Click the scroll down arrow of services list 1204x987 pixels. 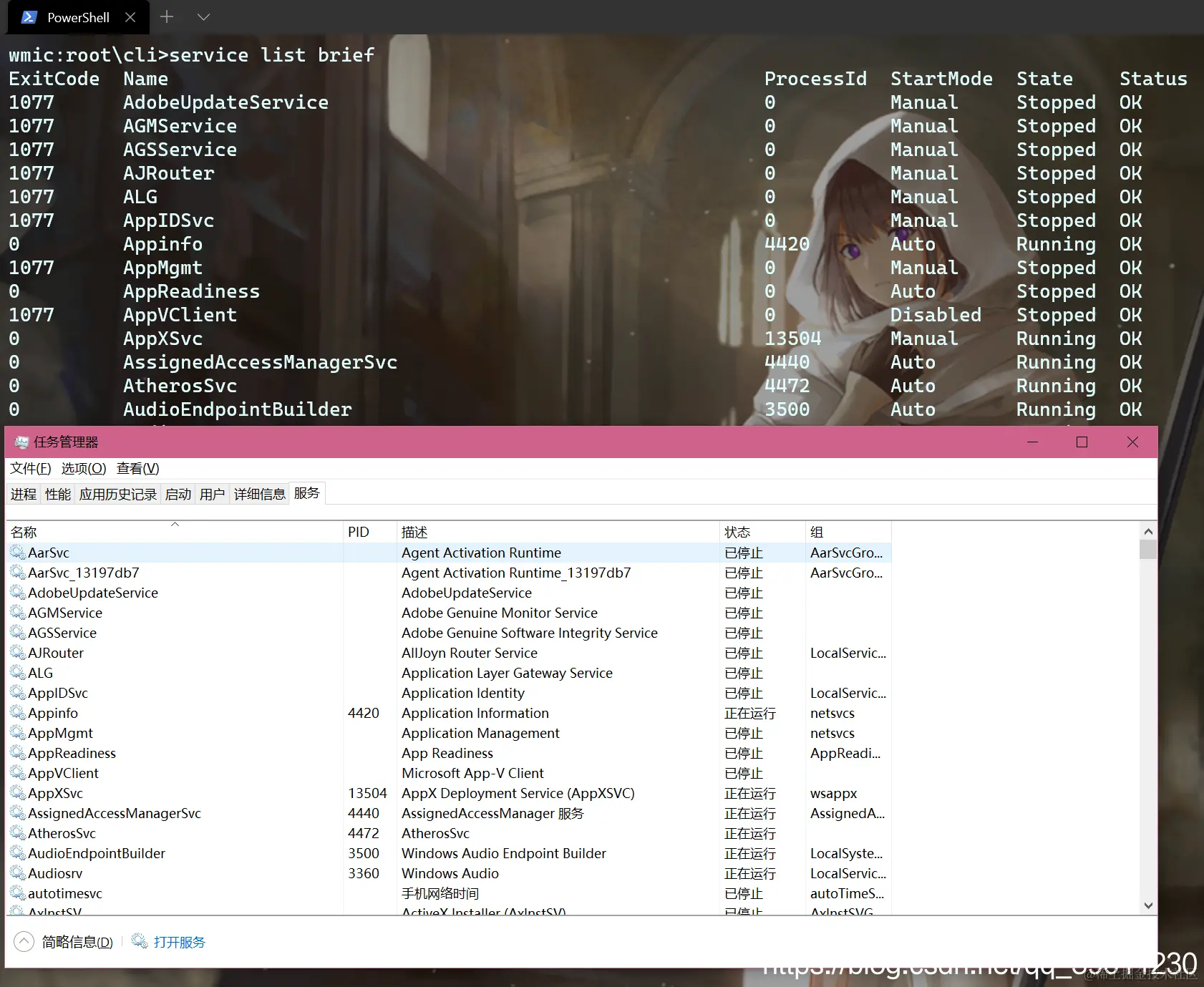[x=1148, y=905]
